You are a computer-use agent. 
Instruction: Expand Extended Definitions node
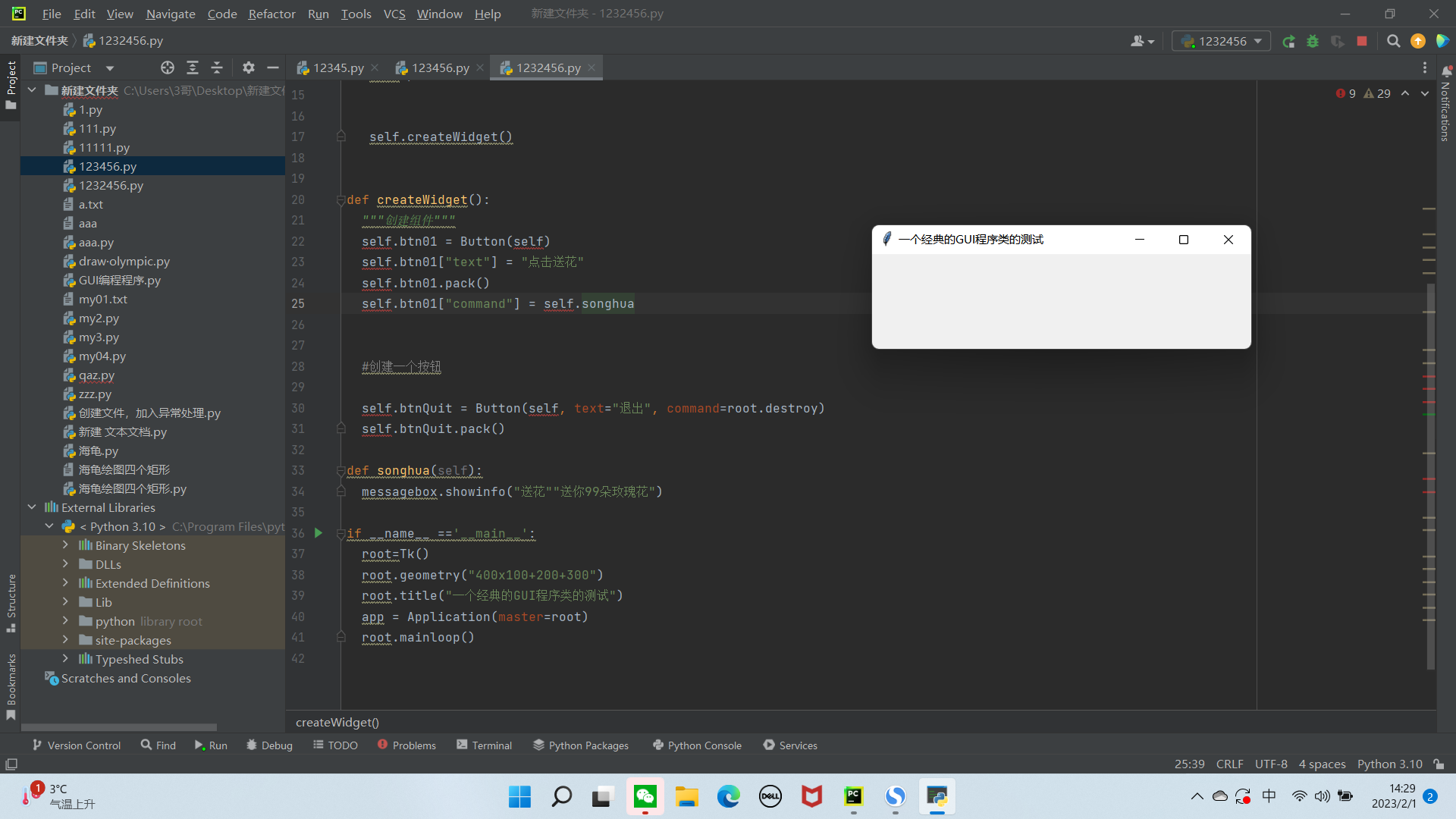pyautogui.click(x=65, y=583)
